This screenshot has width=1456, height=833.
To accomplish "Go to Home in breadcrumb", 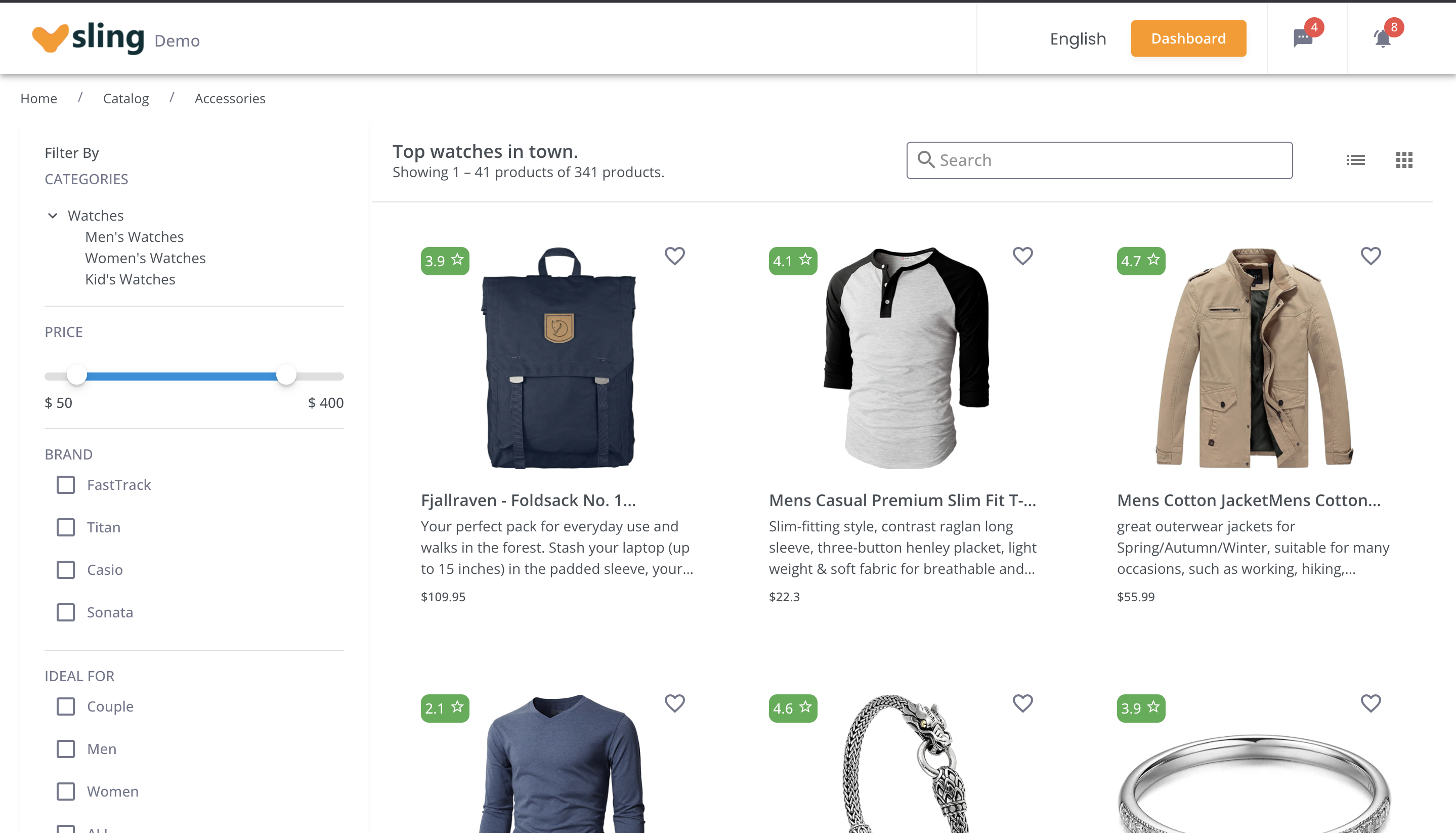I will (x=39, y=98).
